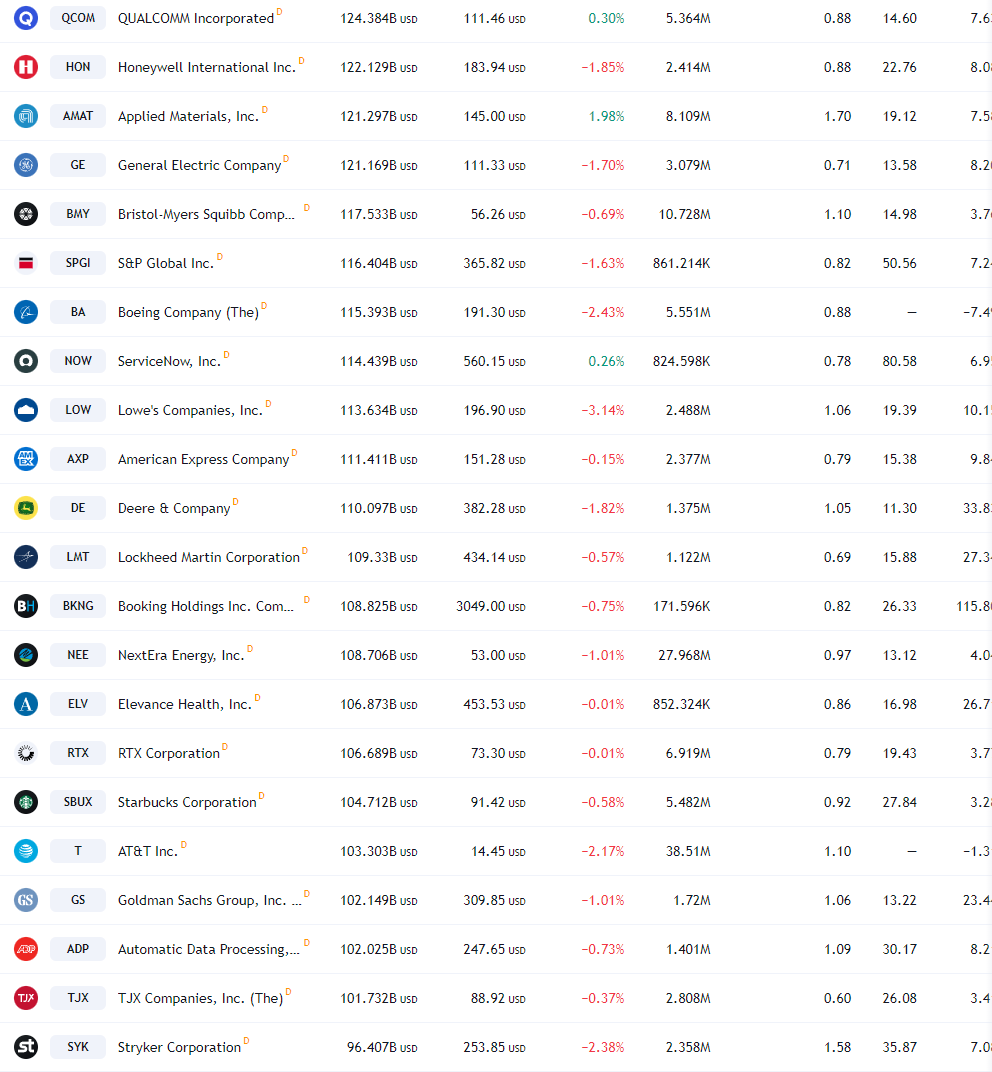
Task: Click the AT&T logo icon
Action: click(x=26, y=851)
